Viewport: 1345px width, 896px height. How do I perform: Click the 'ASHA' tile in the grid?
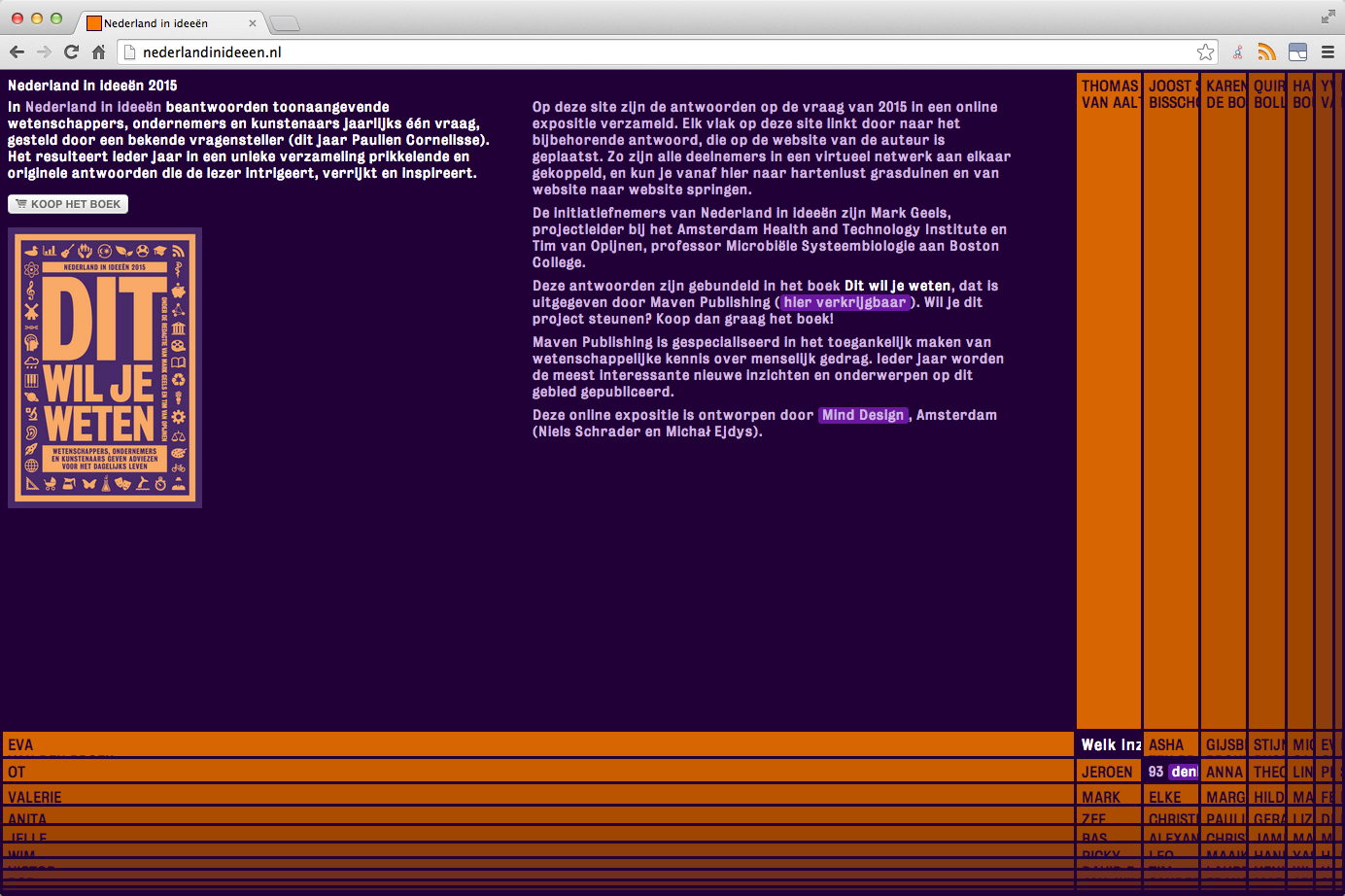pos(1170,744)
